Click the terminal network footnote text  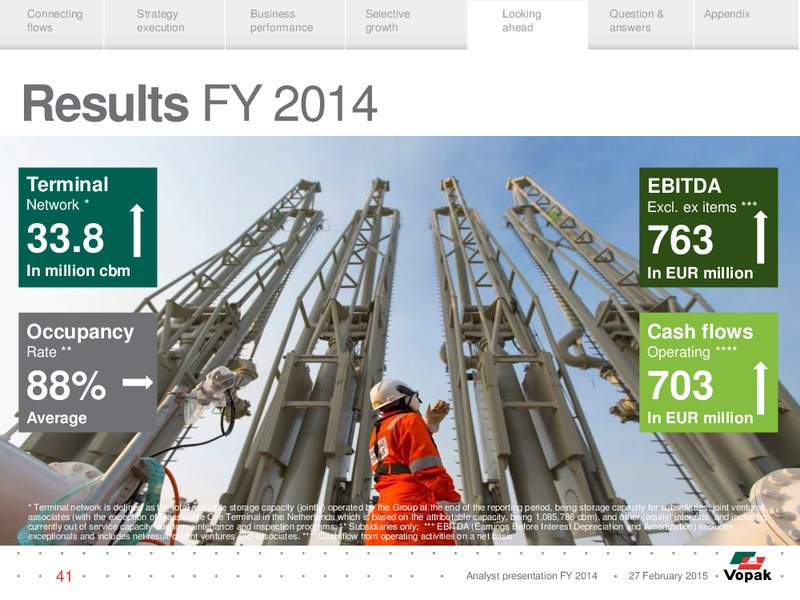[397, 522]
